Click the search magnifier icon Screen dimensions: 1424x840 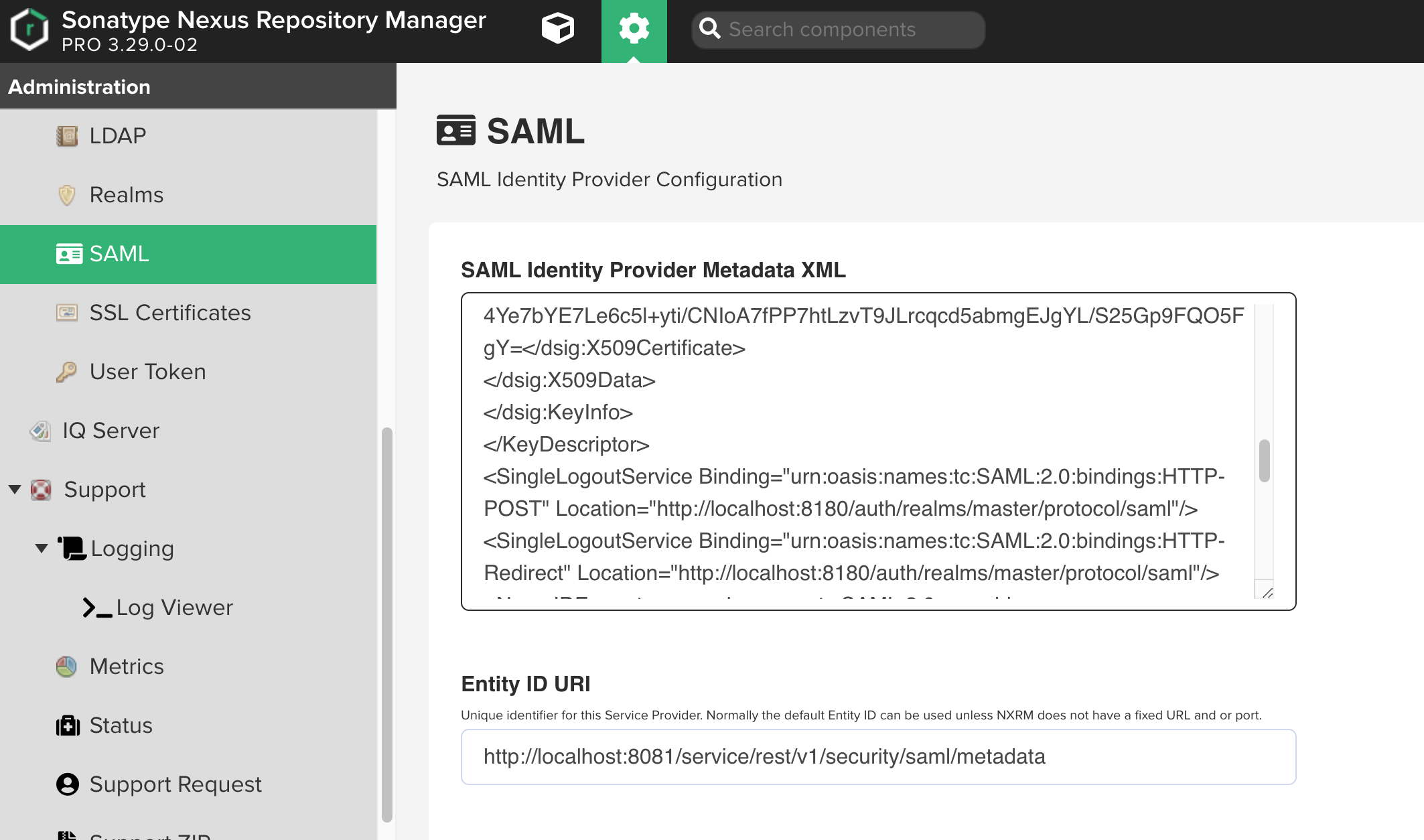tap(709, 29)
